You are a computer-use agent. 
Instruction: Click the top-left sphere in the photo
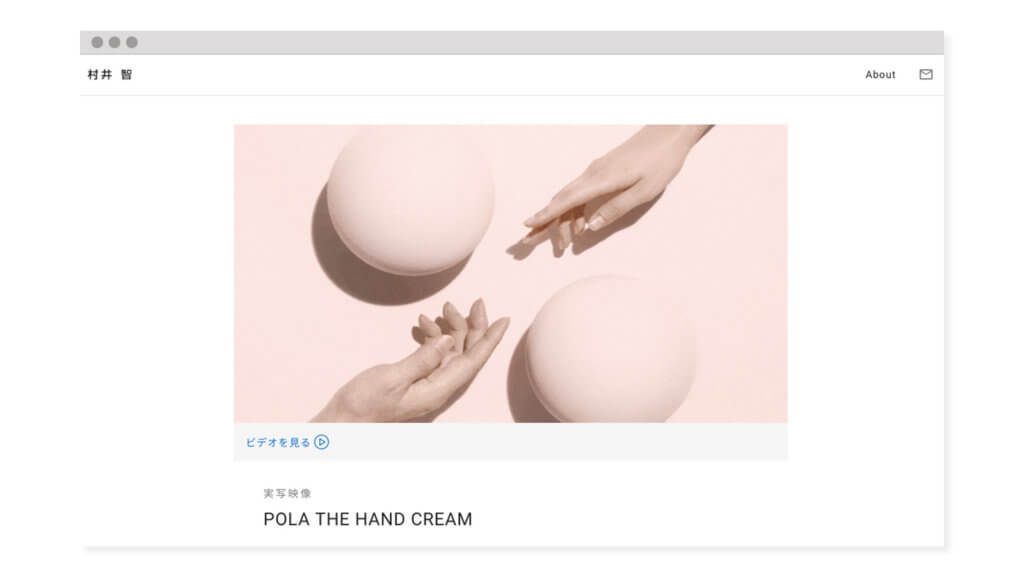coord(410,199)
